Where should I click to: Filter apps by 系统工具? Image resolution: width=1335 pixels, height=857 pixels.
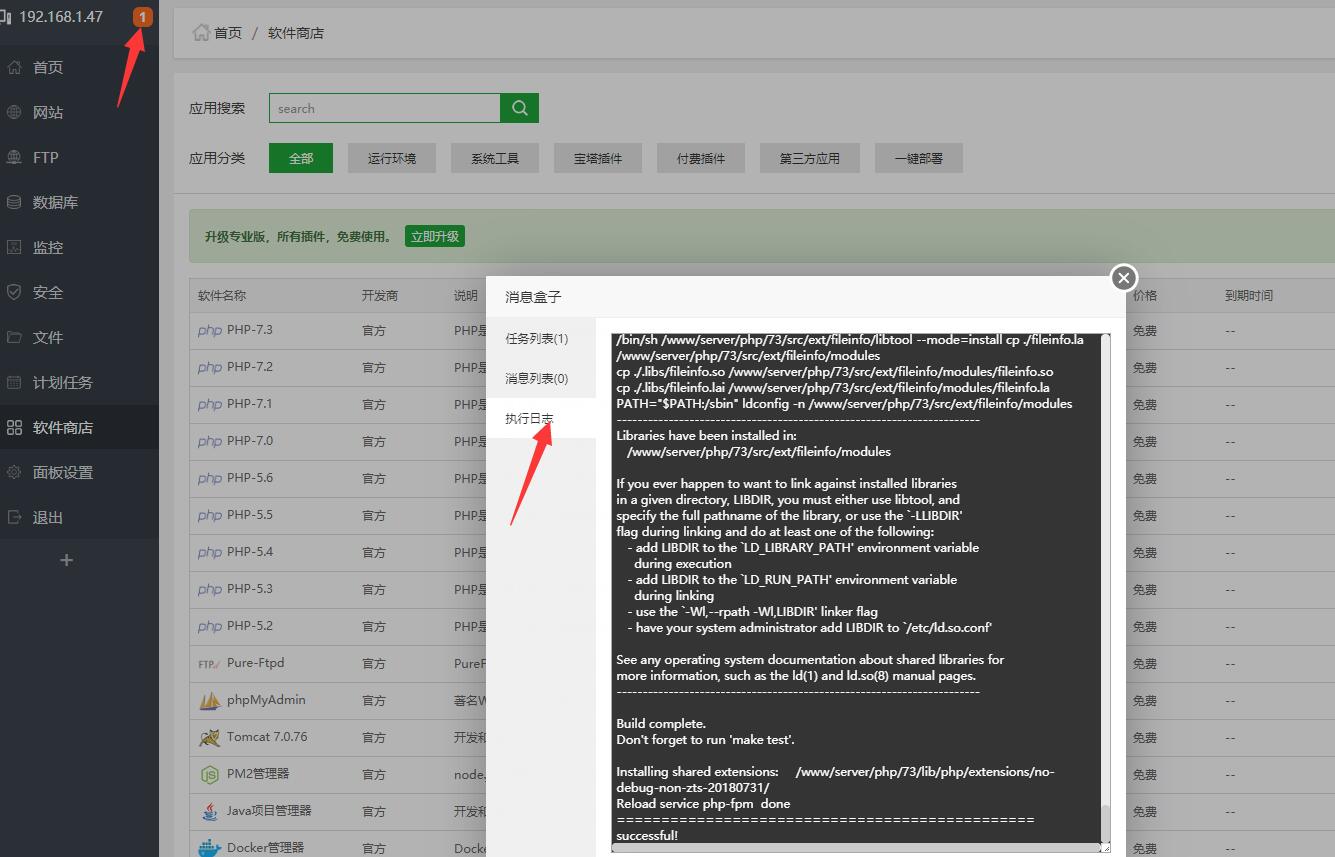(495, 158)
